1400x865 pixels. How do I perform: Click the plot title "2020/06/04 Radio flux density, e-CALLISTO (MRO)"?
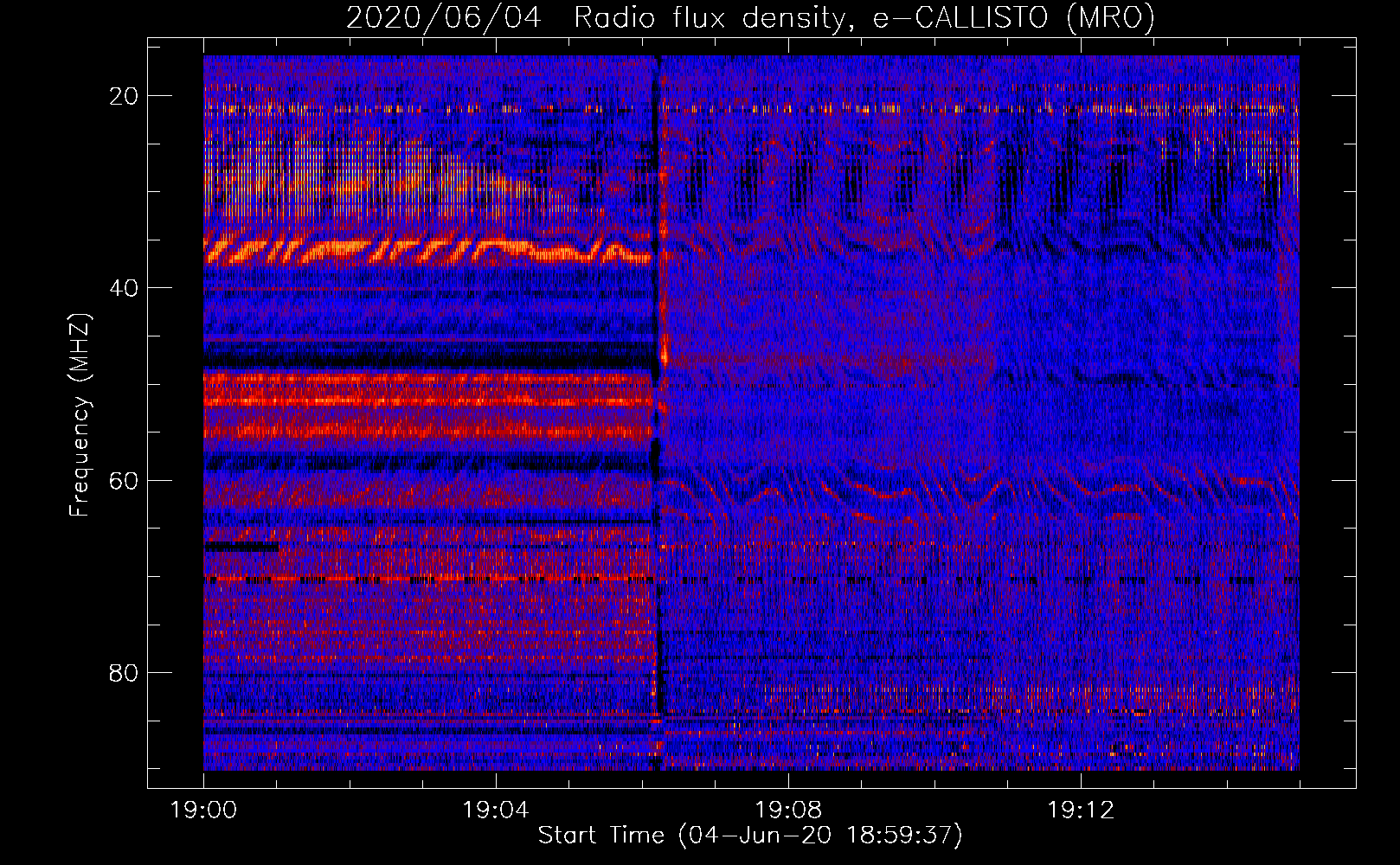[750, 18]
